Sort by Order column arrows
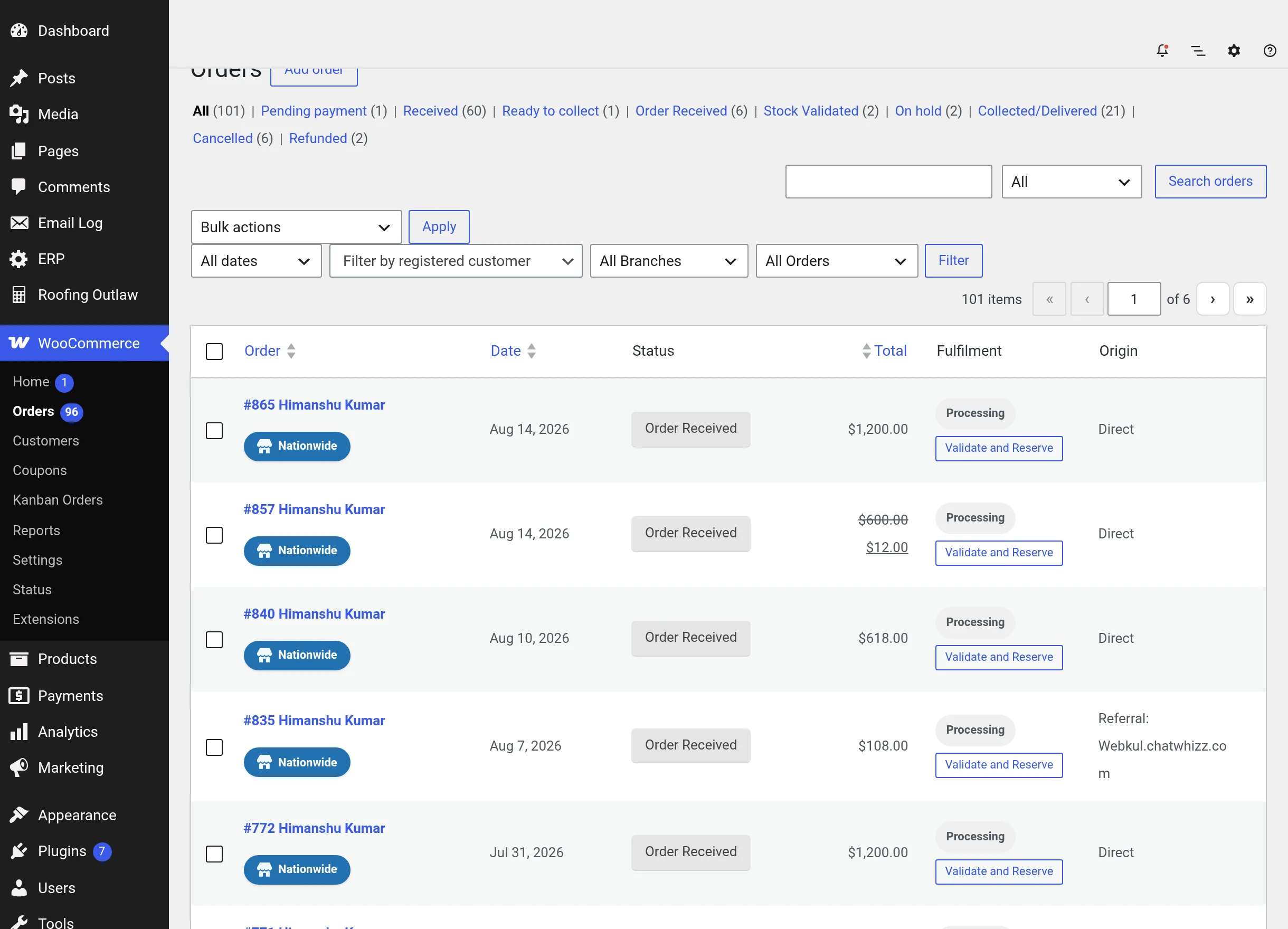Image resolution: width=1288 pixels, height=929 pixels. pos(291,351)
